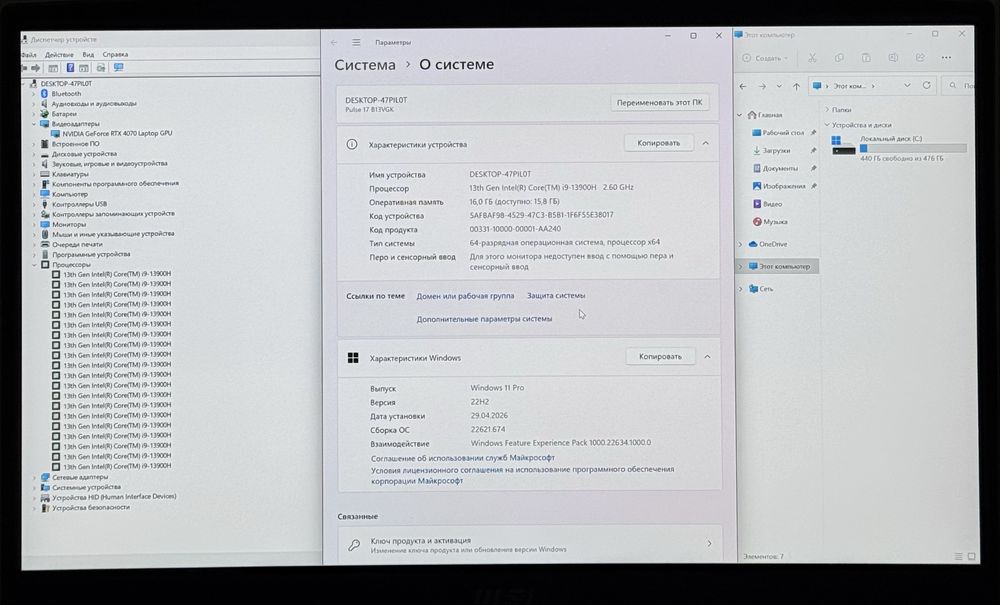Collapse Характеристики Windows section chevron

707,357
